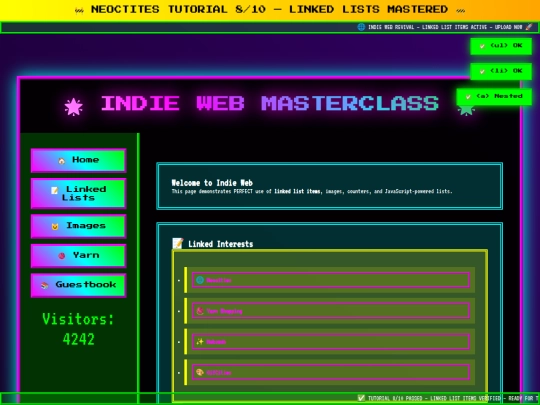Go to the Linked Lists page
The height and width of the screenshot is (405, 540).
79,193
